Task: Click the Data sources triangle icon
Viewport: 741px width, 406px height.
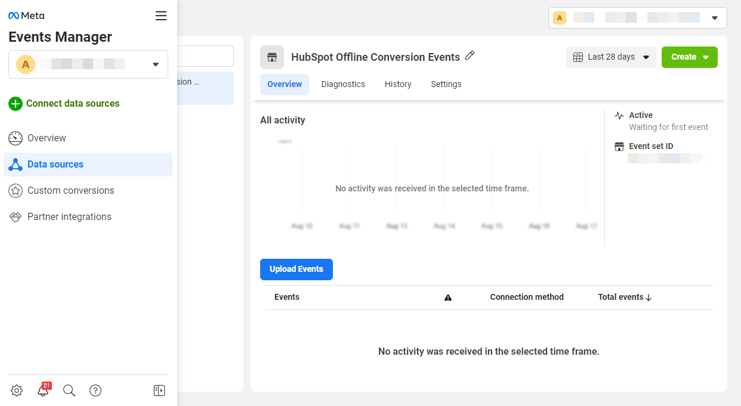Action: [x=15, y=164]
